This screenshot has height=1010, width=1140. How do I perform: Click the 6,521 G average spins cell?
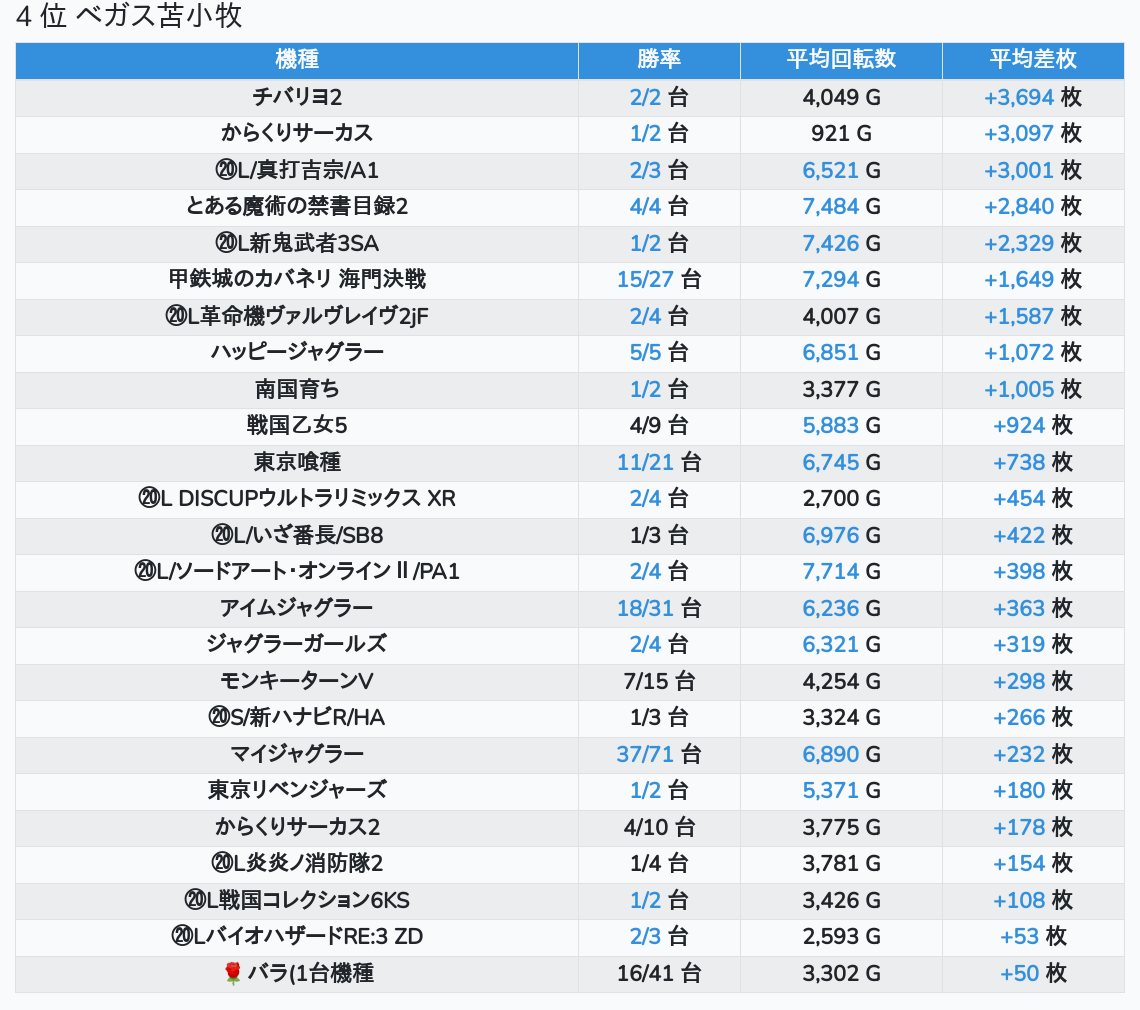(841, 170)
